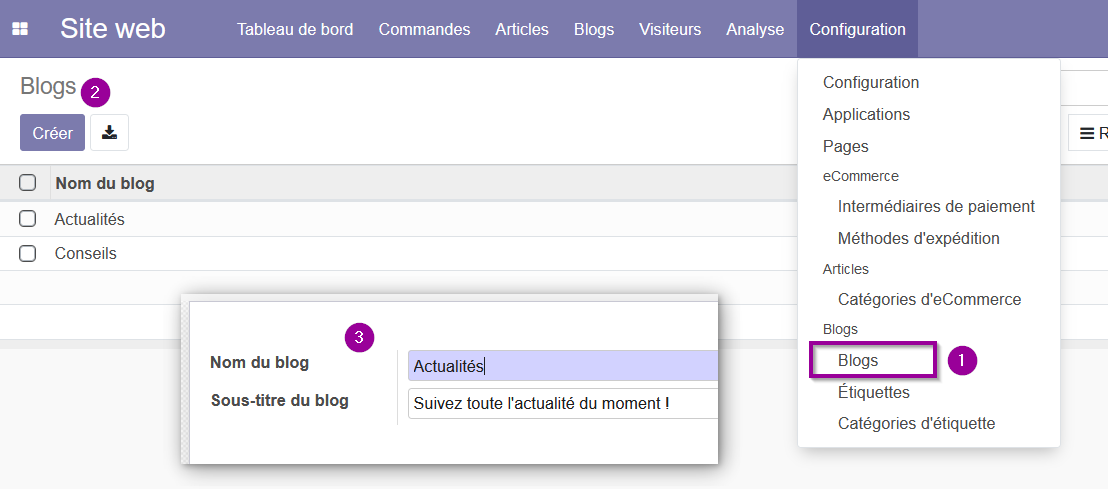Open Méthodes d'expédition entry
This screenshot has height=489, width=1108.
[919, 238]
